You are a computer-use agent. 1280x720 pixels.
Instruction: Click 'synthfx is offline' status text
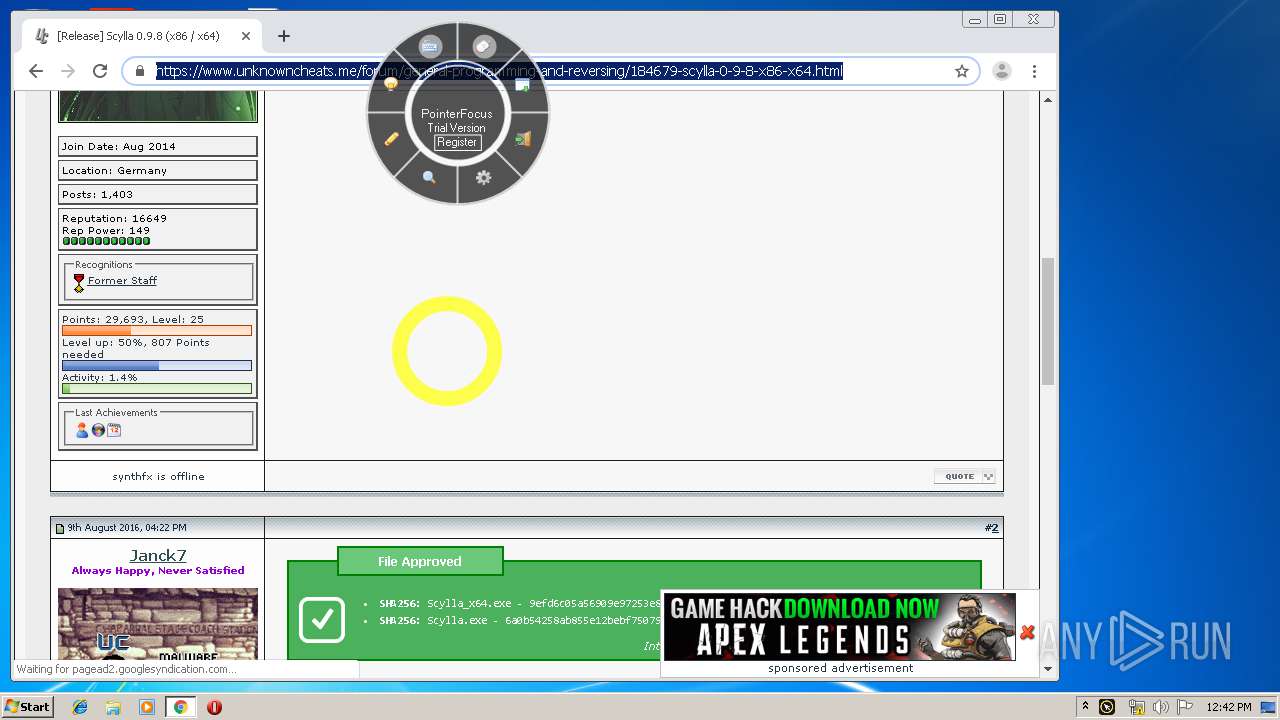tap(158, 476)
